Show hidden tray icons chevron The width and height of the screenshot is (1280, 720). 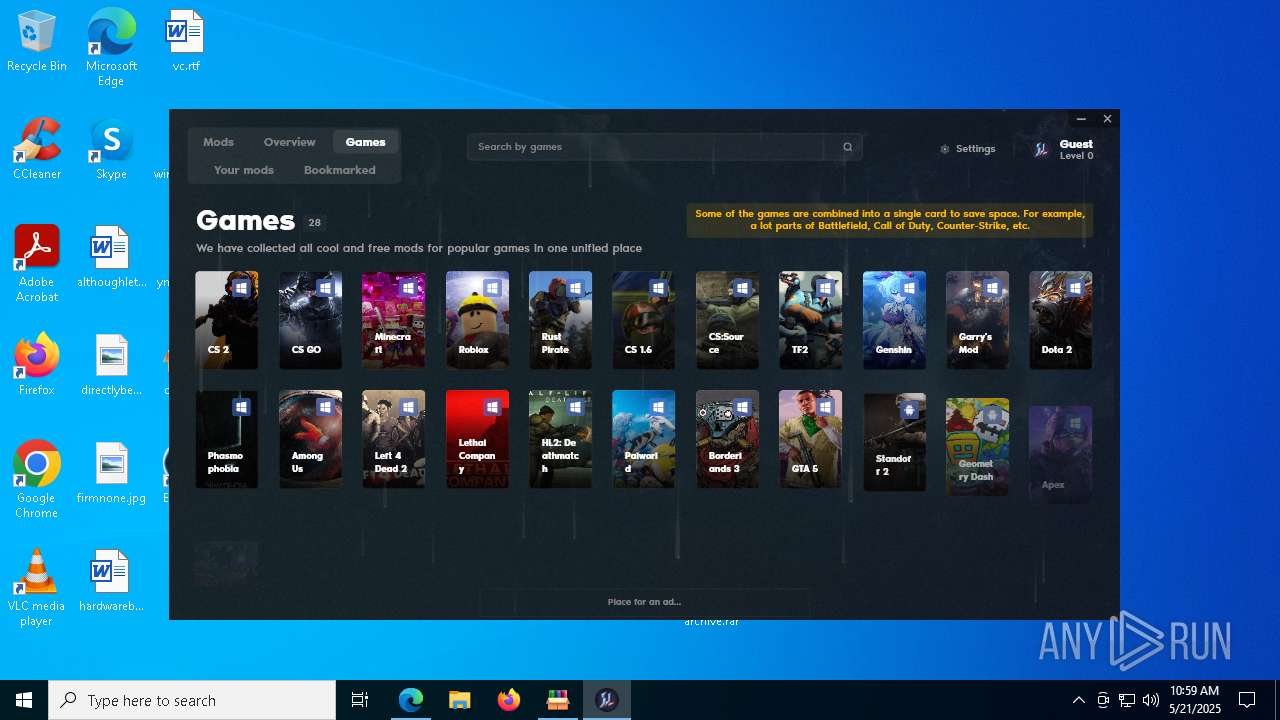1079,700
